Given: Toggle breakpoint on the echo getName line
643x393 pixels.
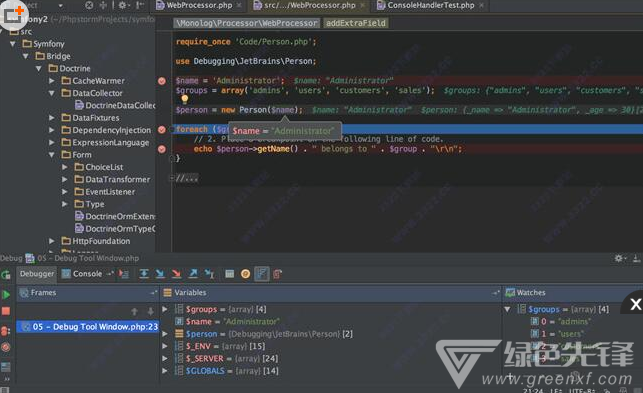Looking at the screenshot, I should click(162, 149).
